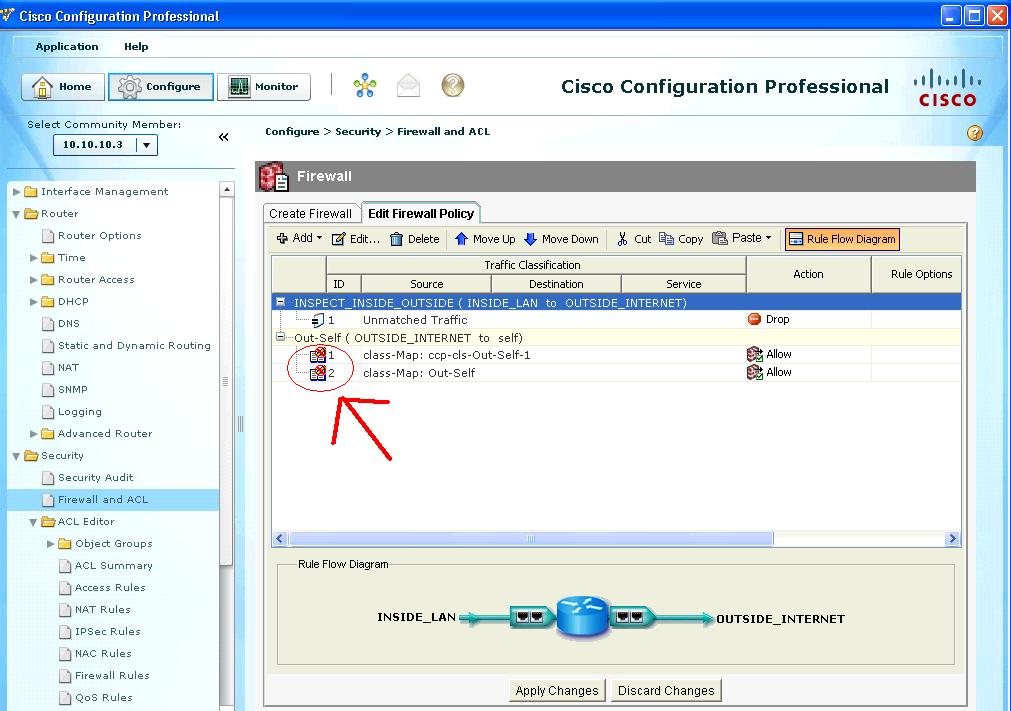Click the router icon in flow diagram
1011x711 pixels.
pos(583,617)
